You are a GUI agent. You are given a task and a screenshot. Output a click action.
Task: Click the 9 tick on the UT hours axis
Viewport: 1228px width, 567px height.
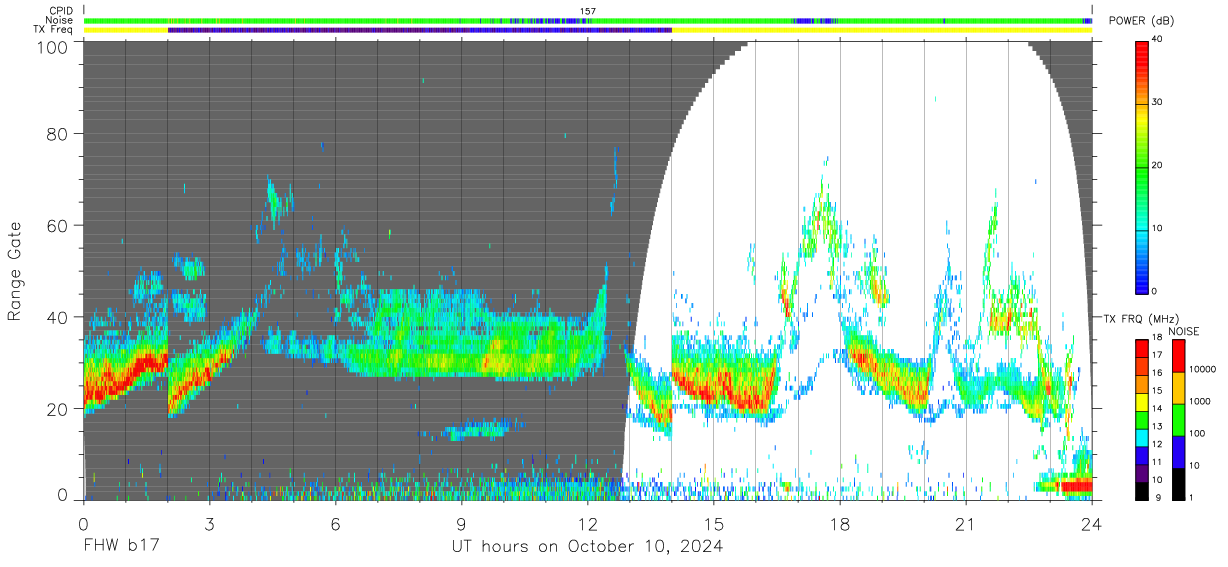[461, 524]
